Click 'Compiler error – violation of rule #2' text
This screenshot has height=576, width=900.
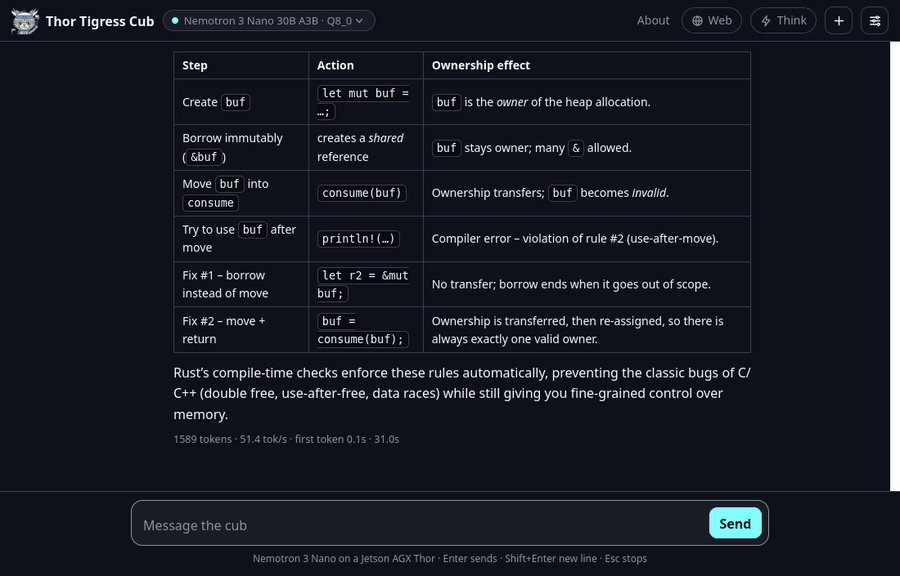point(575,239)
